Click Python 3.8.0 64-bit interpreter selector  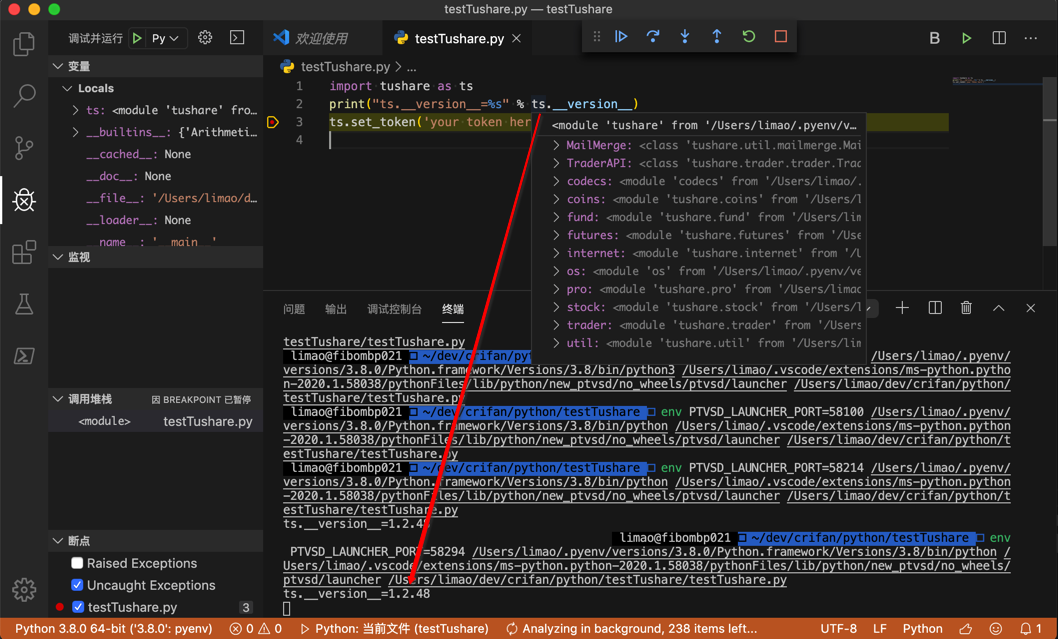(113, 629)
